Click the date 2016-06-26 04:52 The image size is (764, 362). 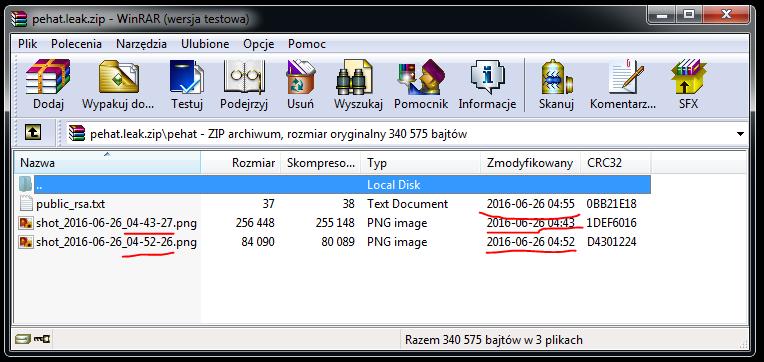(x=531, y=242)
